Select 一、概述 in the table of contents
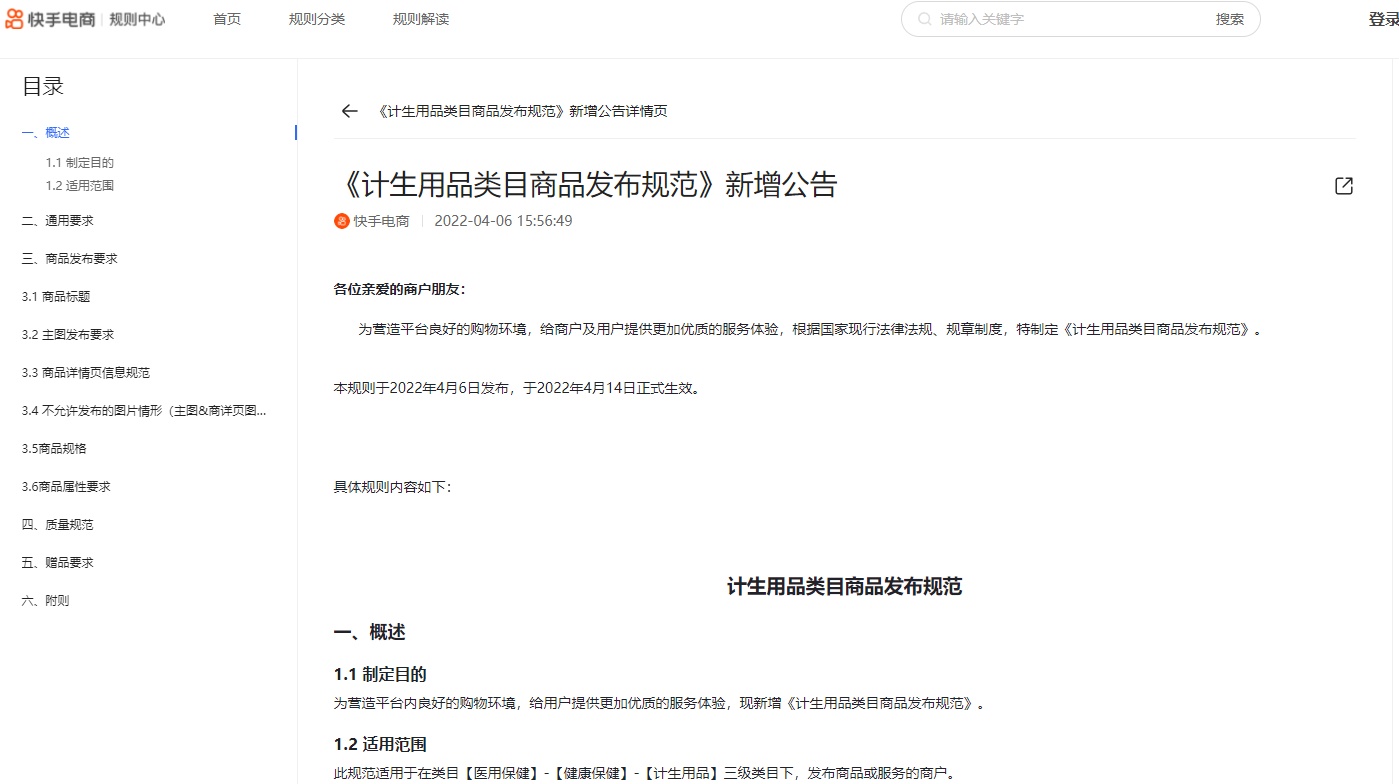This screenshot has width=1399, height=784. 46,133
